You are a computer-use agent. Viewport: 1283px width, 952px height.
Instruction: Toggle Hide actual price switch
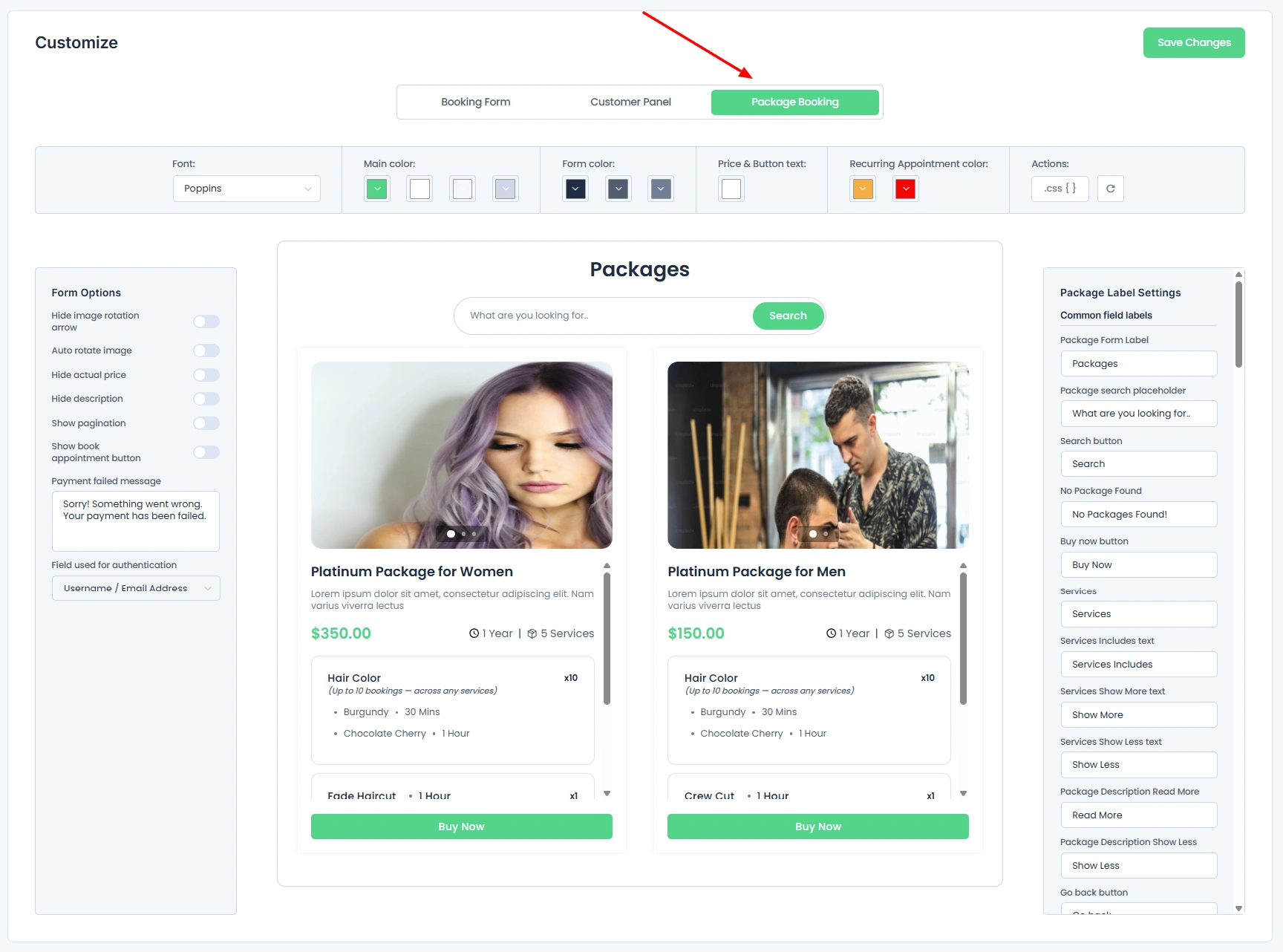tap(206, 375)
